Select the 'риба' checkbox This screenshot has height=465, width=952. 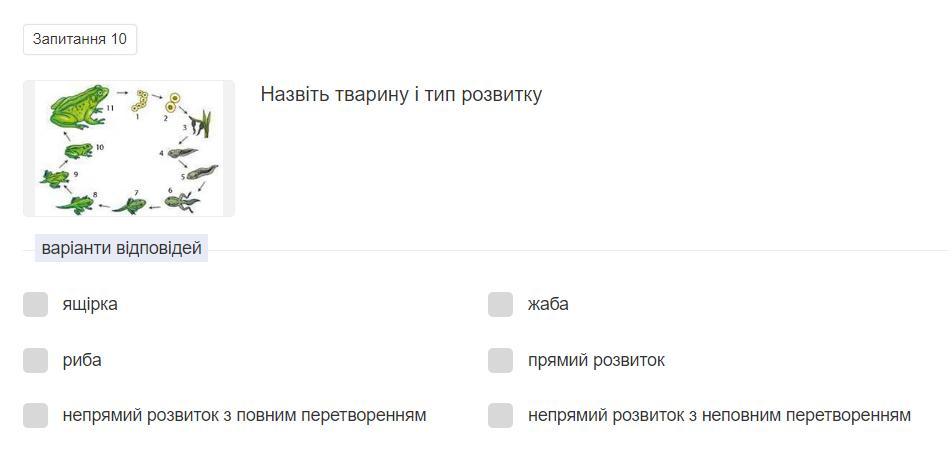point(36,360)
